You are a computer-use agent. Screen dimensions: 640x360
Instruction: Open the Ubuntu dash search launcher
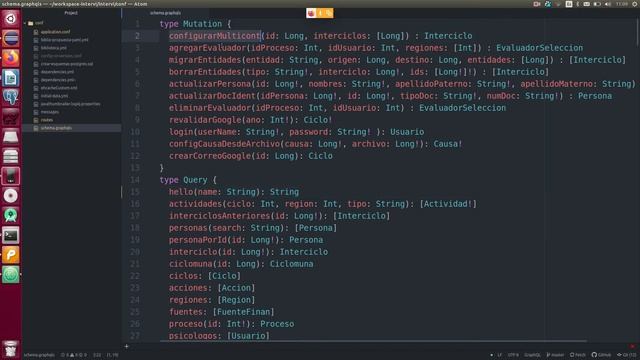pyautogui.click(x=11, y=18)
